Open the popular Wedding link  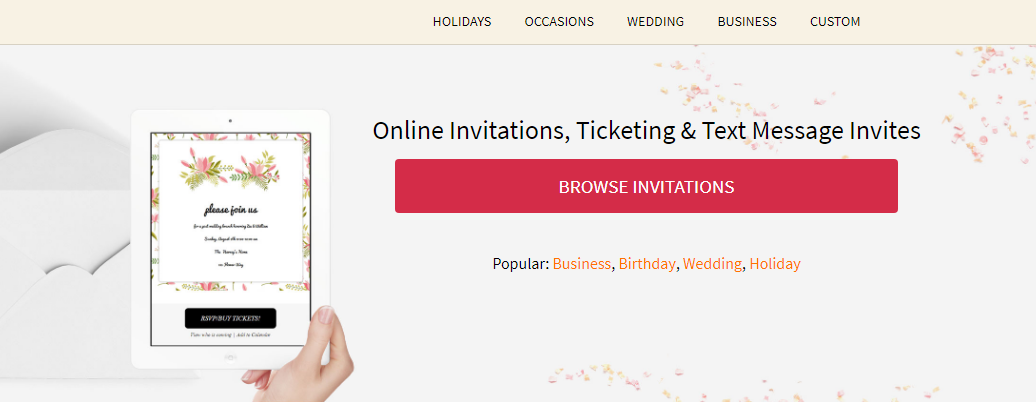pos(712,264)
